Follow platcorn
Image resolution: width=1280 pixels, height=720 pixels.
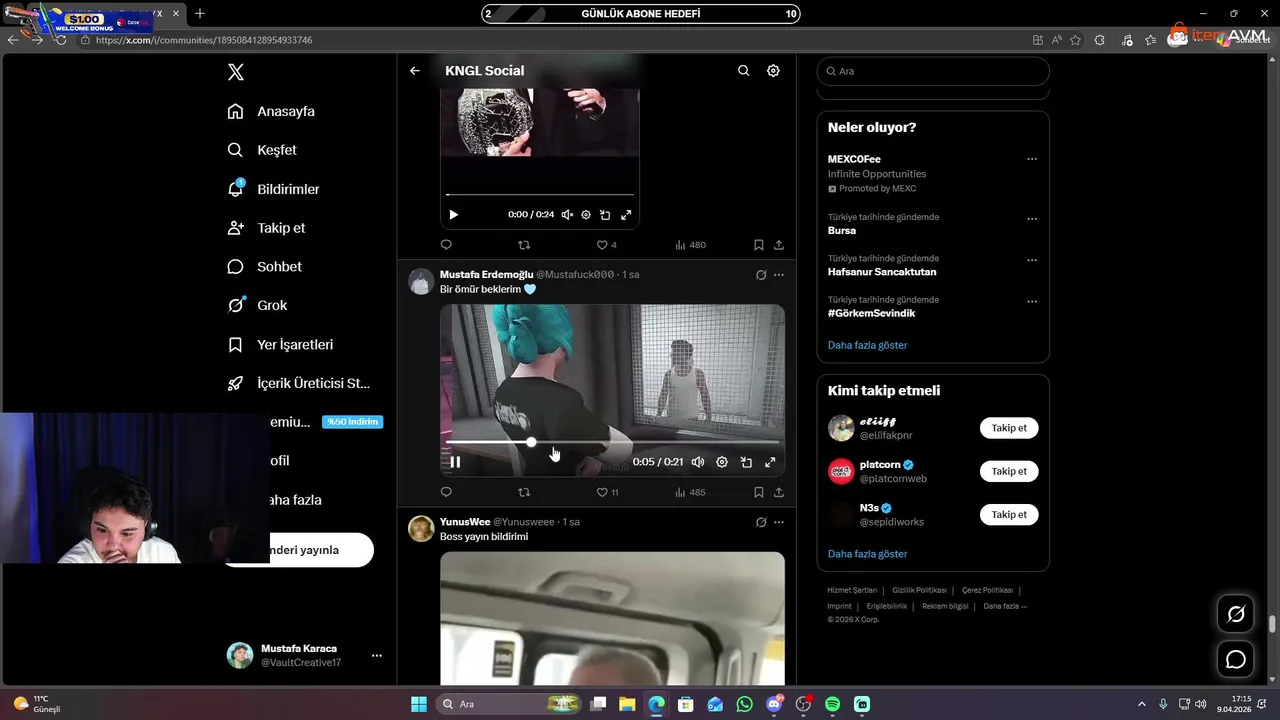(1009, 471)
